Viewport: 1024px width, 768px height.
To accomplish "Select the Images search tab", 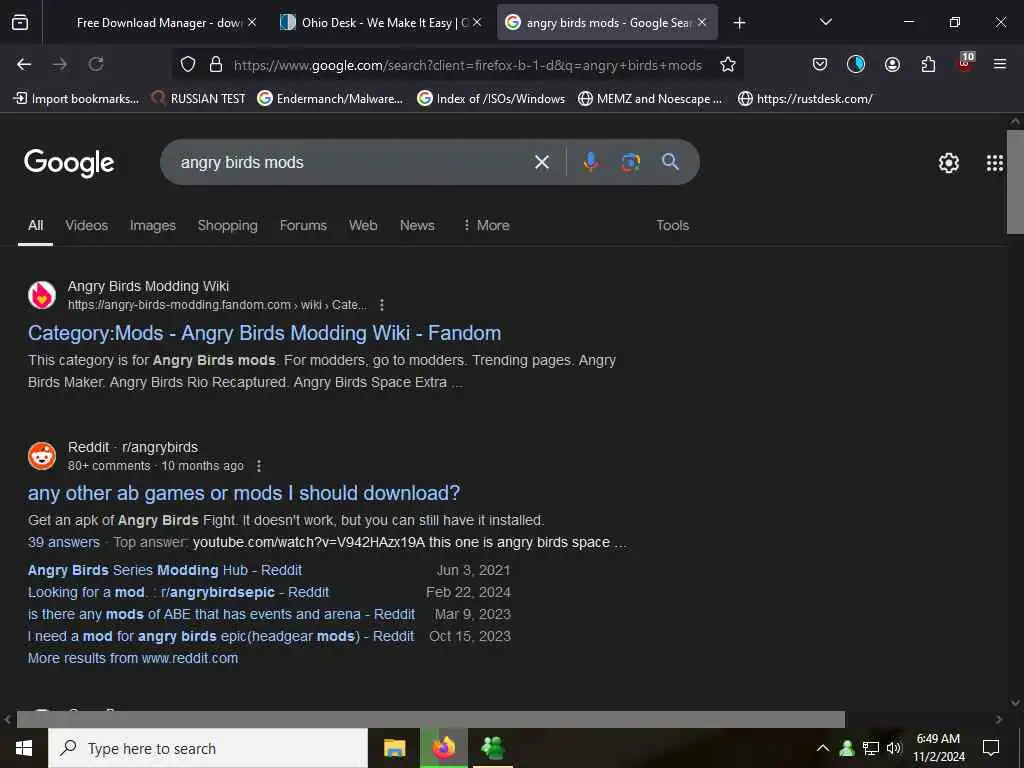I will [153, 225].
